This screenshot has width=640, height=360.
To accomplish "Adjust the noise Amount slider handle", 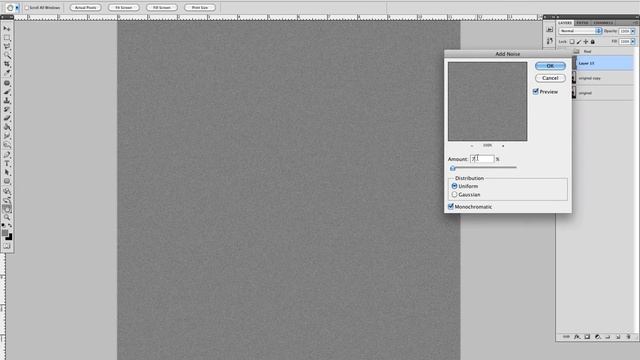I will point(452,168).
